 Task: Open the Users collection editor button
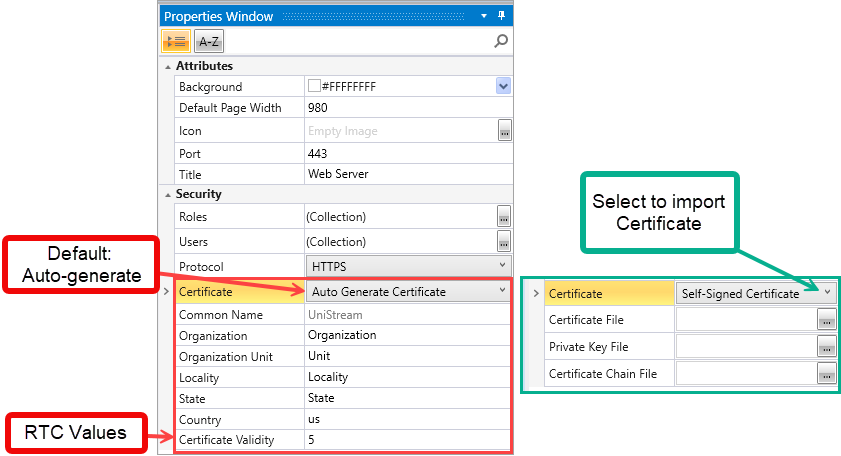tap(504, 240)
